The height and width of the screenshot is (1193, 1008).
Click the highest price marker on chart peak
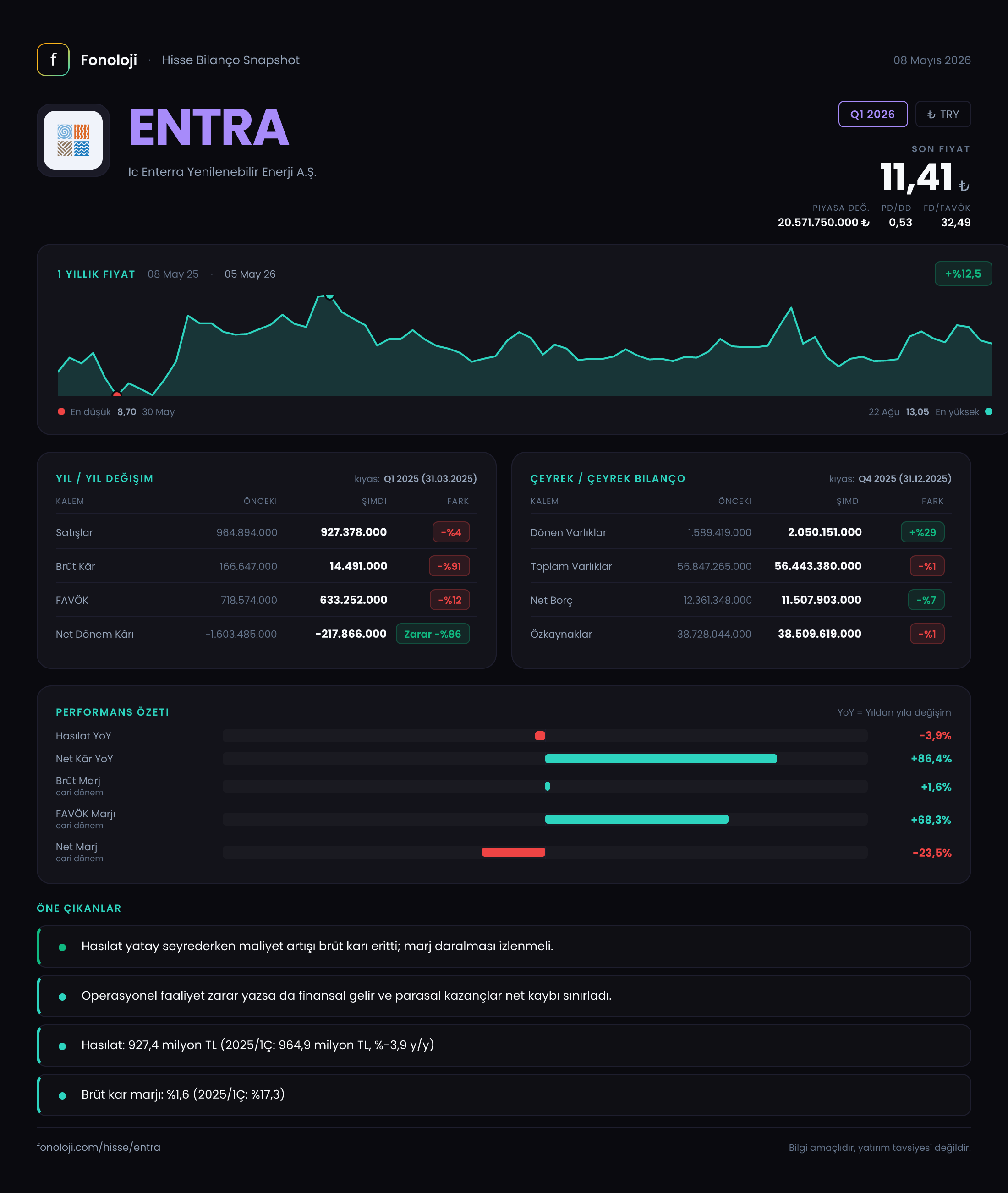click(x=330, y=296)
